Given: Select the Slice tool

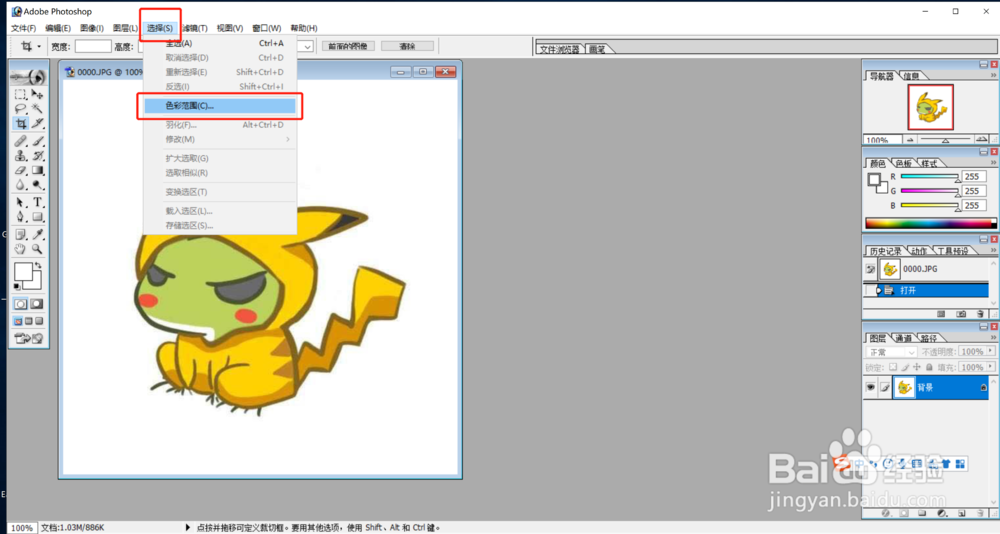Looking at the screenshot, I should tap(38, 123).
